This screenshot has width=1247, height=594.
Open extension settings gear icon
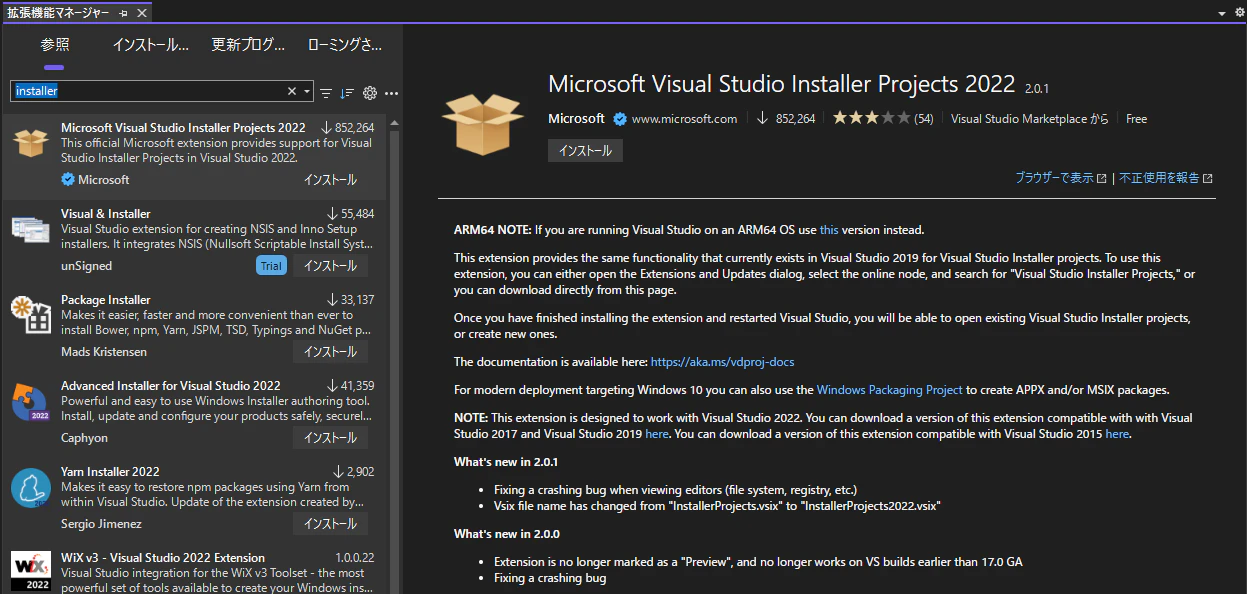click(x=370, y=92)
